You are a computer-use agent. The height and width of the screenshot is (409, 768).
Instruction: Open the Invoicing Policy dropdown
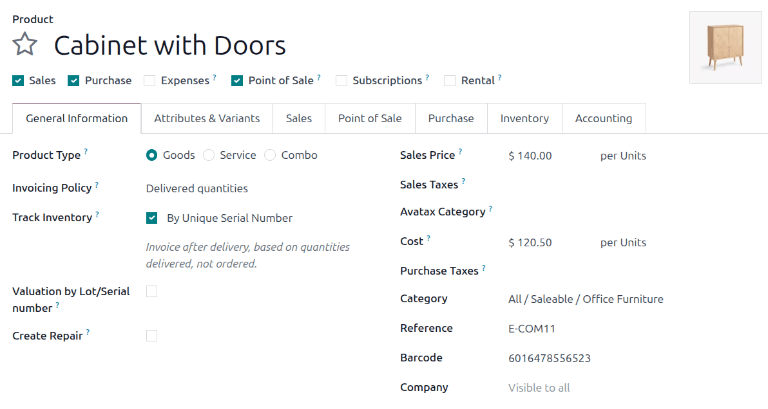click(x=197, y=187)
